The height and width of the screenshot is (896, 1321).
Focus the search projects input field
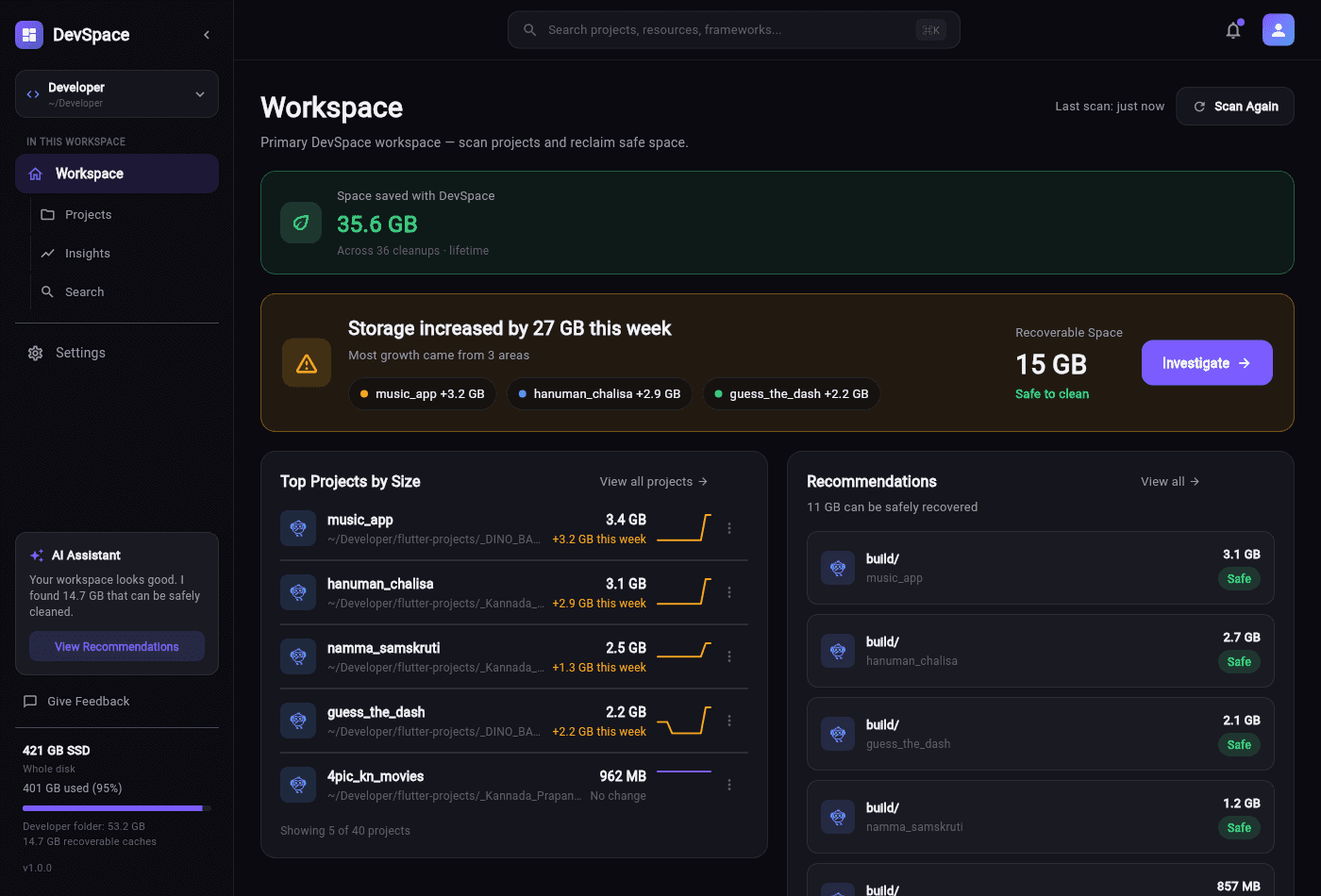click(734, 30)
